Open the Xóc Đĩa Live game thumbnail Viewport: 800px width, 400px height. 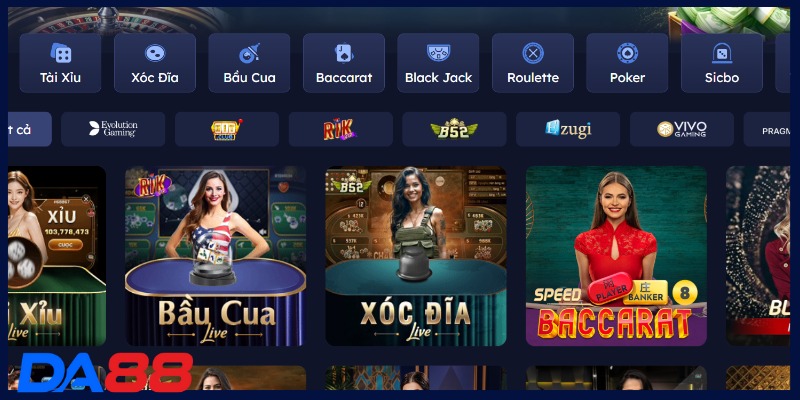coord(416,256)
